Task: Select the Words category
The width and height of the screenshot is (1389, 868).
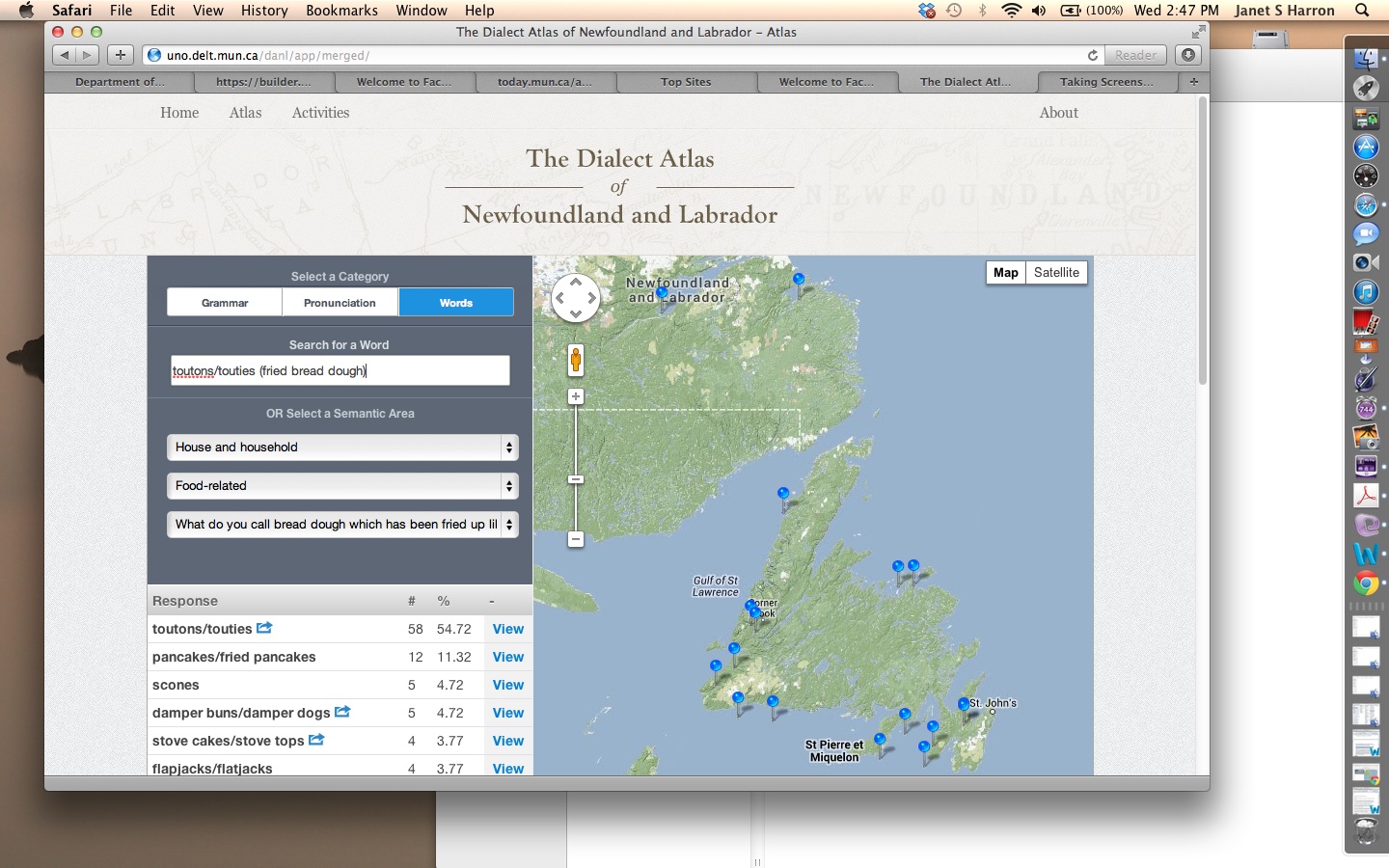Action: point(456,303)
